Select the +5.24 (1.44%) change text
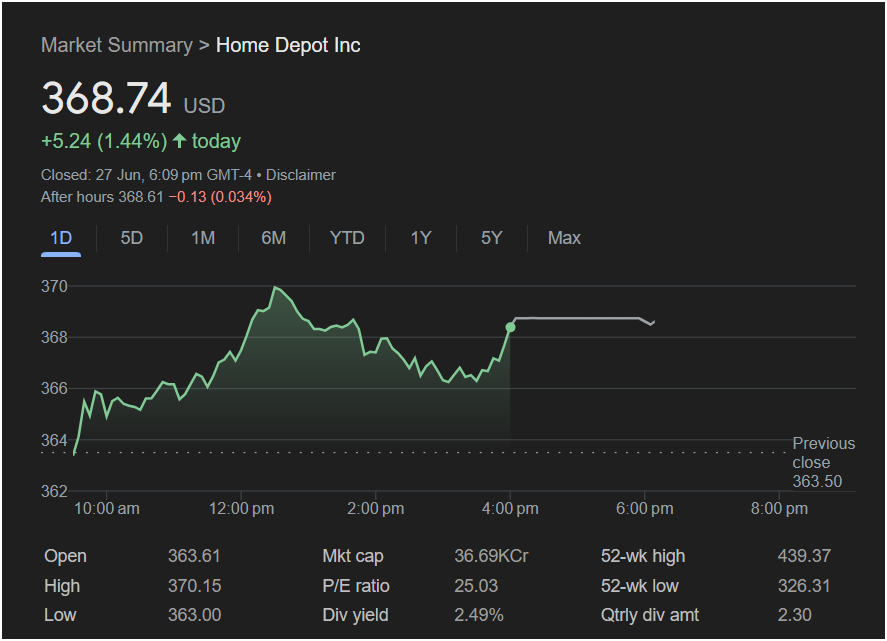The height and width of the screenshot is (641, 887). pos(104,141)
